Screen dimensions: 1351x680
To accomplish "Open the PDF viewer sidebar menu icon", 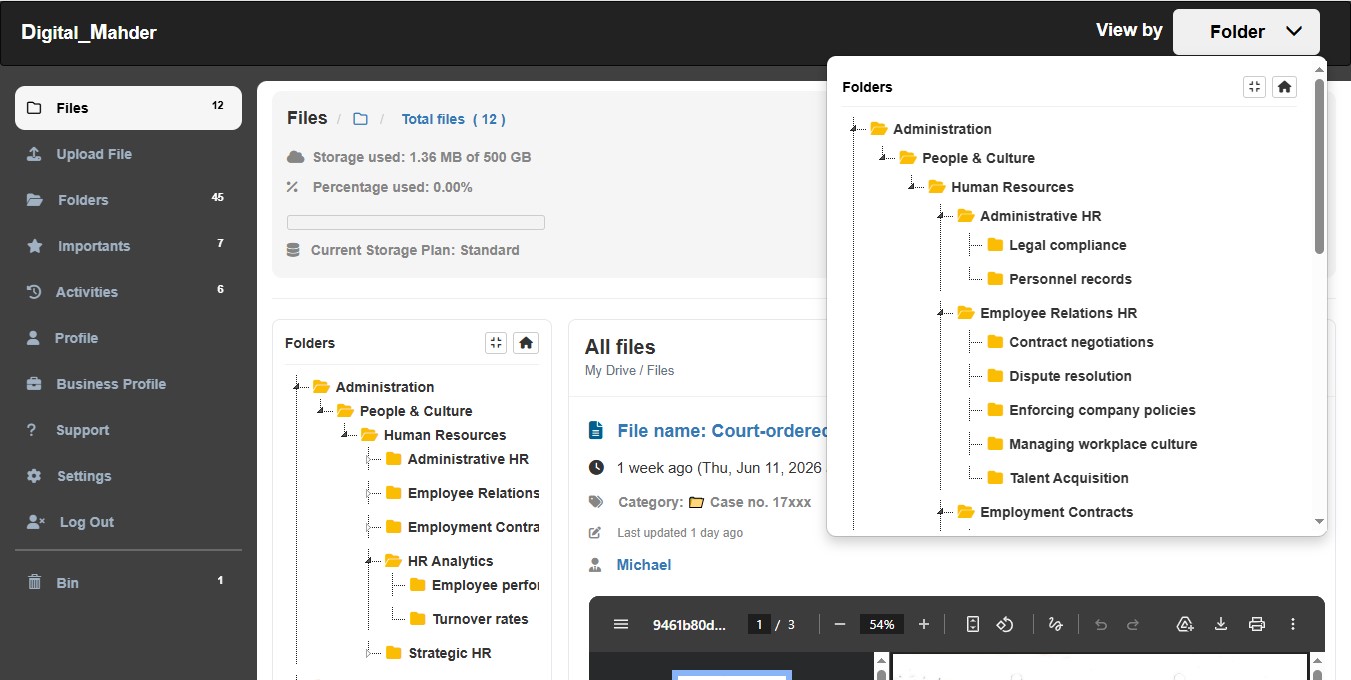I will tap(621, 624).
